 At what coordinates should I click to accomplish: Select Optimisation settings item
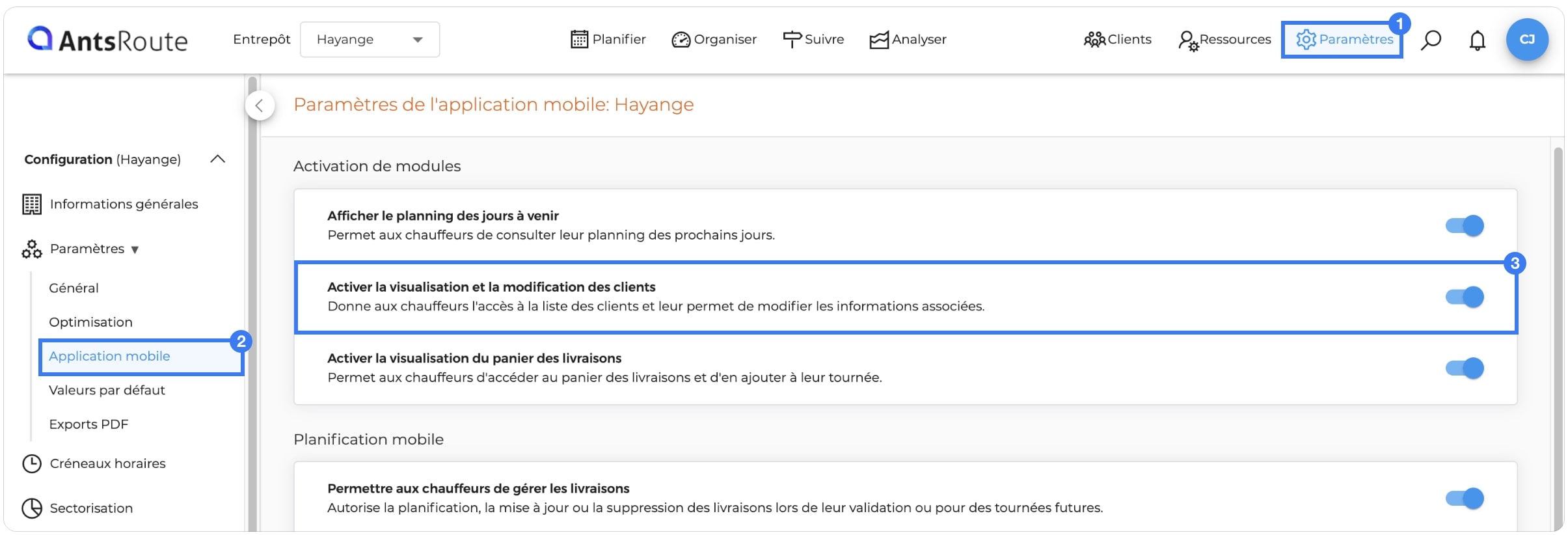point(90,322)
